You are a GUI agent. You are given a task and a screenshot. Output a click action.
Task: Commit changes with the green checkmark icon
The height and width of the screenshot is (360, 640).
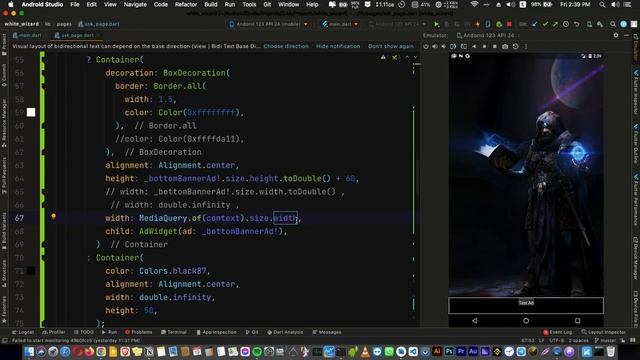(x=545, y=24)
